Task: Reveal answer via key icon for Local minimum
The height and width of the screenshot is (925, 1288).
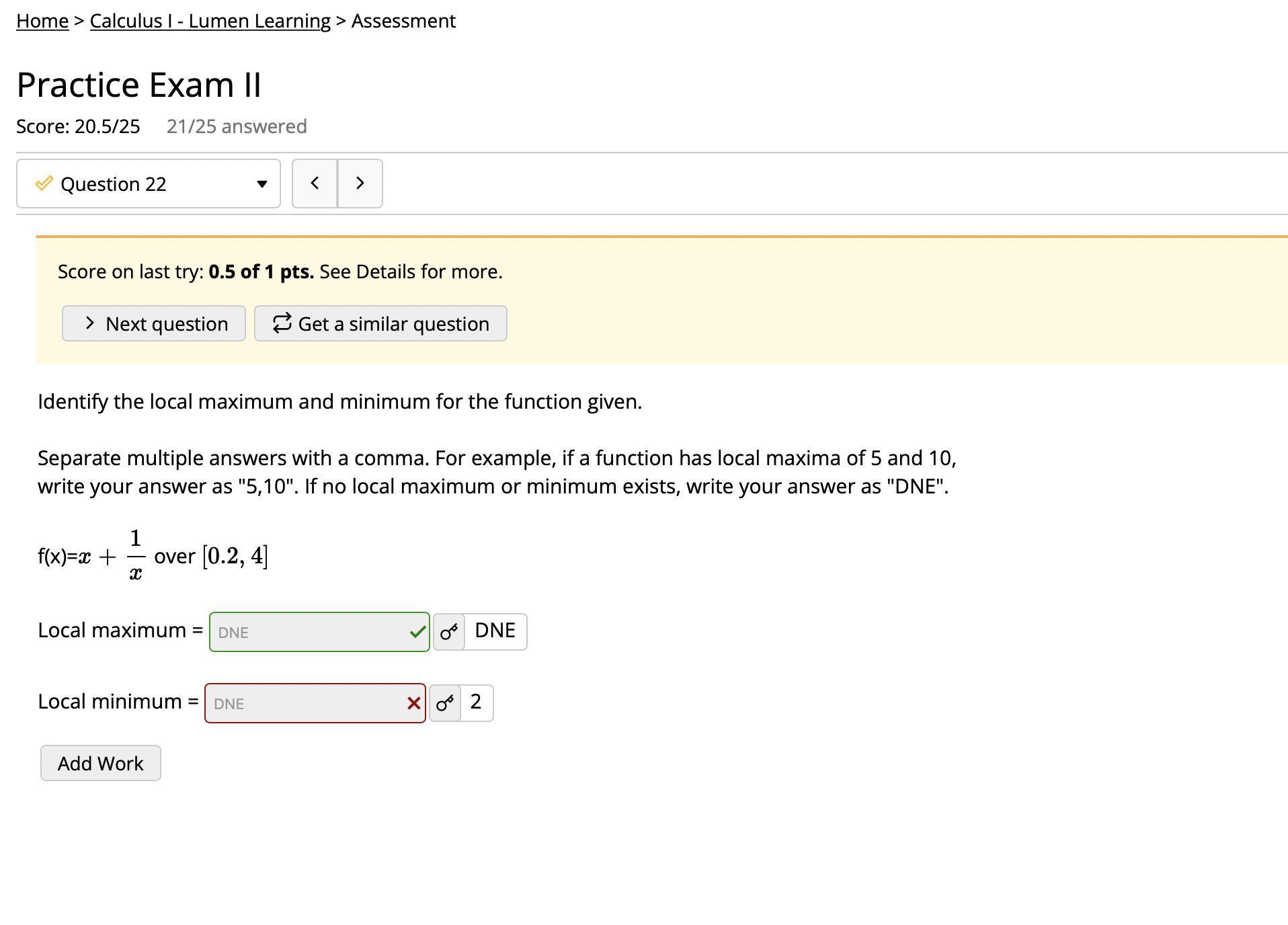Action: click(444, 702)
